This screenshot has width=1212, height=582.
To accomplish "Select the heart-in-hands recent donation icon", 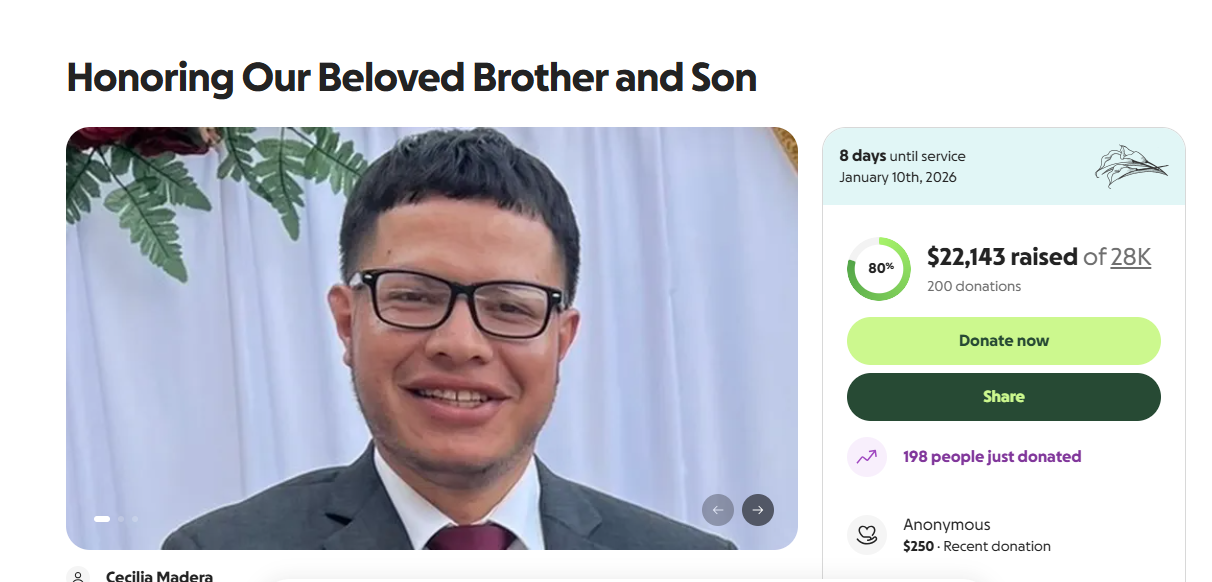I will point(866,535).
